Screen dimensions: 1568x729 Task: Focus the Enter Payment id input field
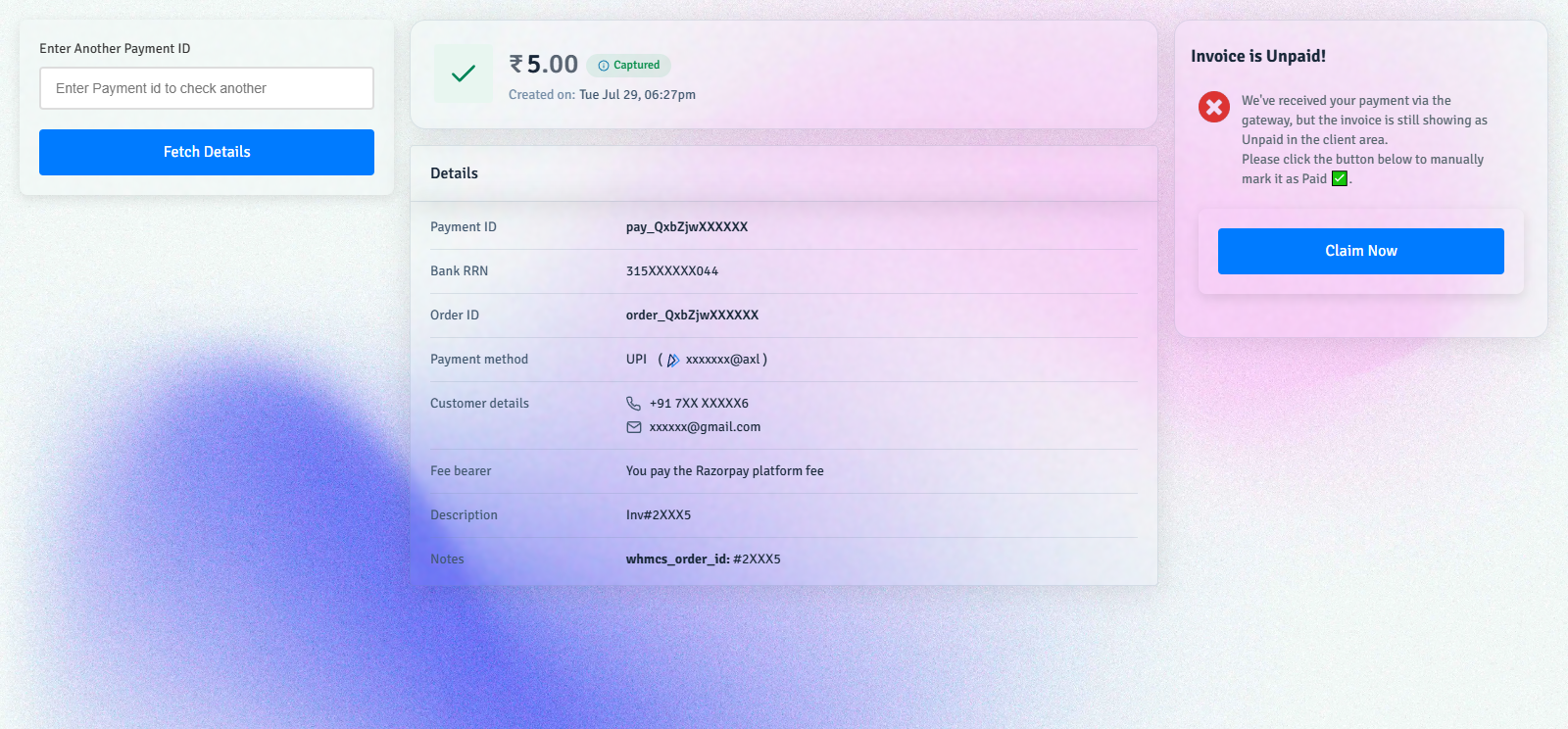coord(207,88)
